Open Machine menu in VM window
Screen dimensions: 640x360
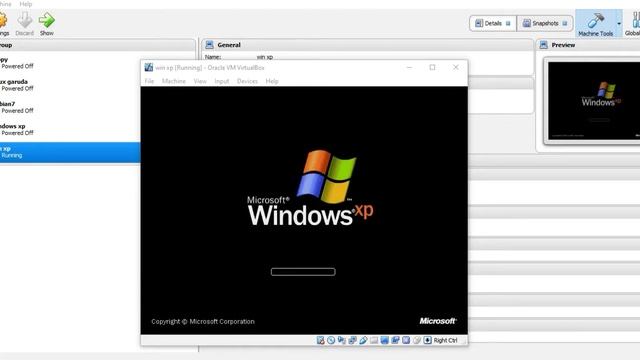pos(174,81)
